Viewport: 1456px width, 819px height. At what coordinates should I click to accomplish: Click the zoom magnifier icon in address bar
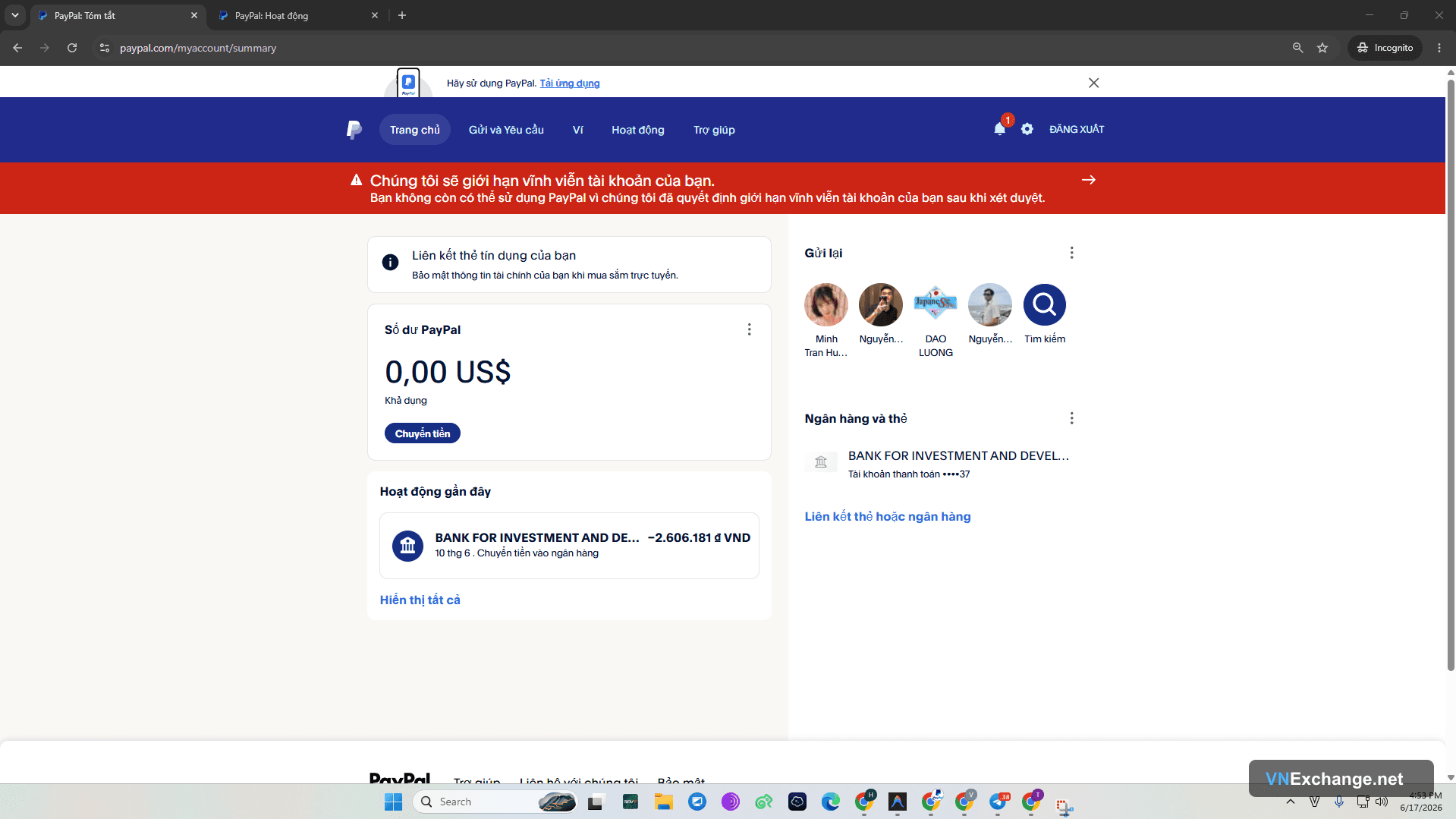pos(1297,48)
